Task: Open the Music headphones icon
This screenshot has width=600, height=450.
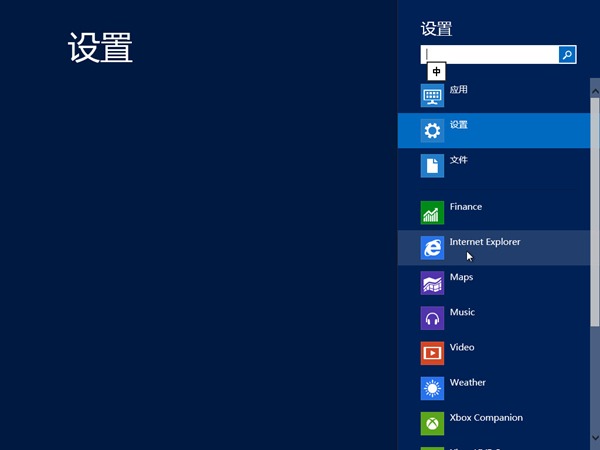Action: [x=432, y=318]
